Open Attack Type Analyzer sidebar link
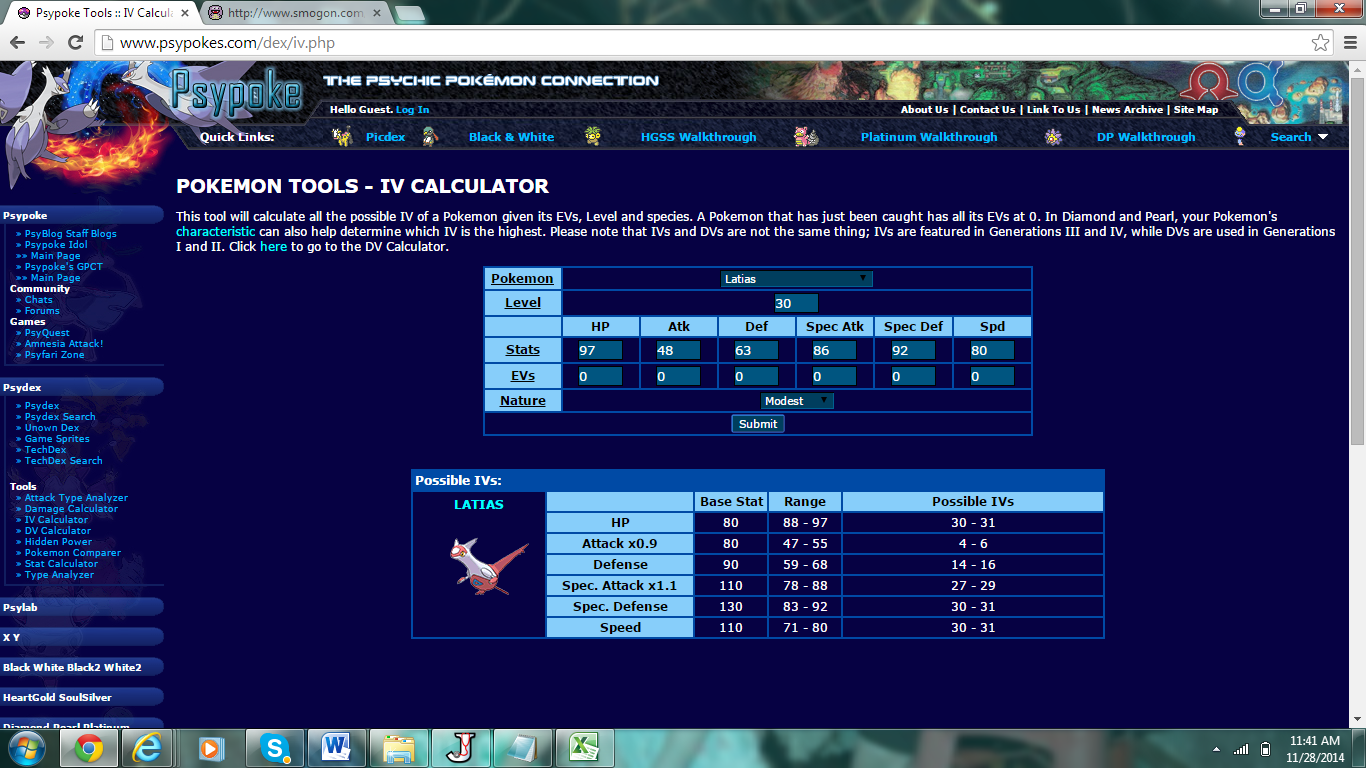Viewport: 1366px width, 768px height. click(76, 498)
